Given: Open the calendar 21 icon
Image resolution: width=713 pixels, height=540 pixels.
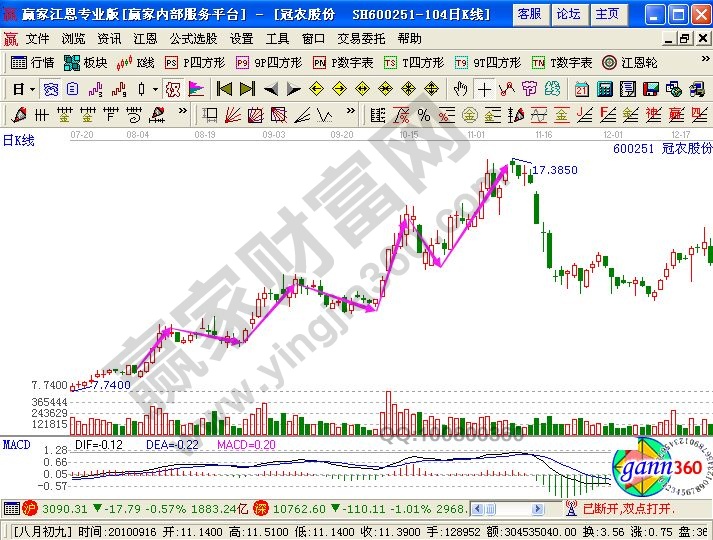Looking at the screenshot, I should pyautogui.click(x=582, y=90).
